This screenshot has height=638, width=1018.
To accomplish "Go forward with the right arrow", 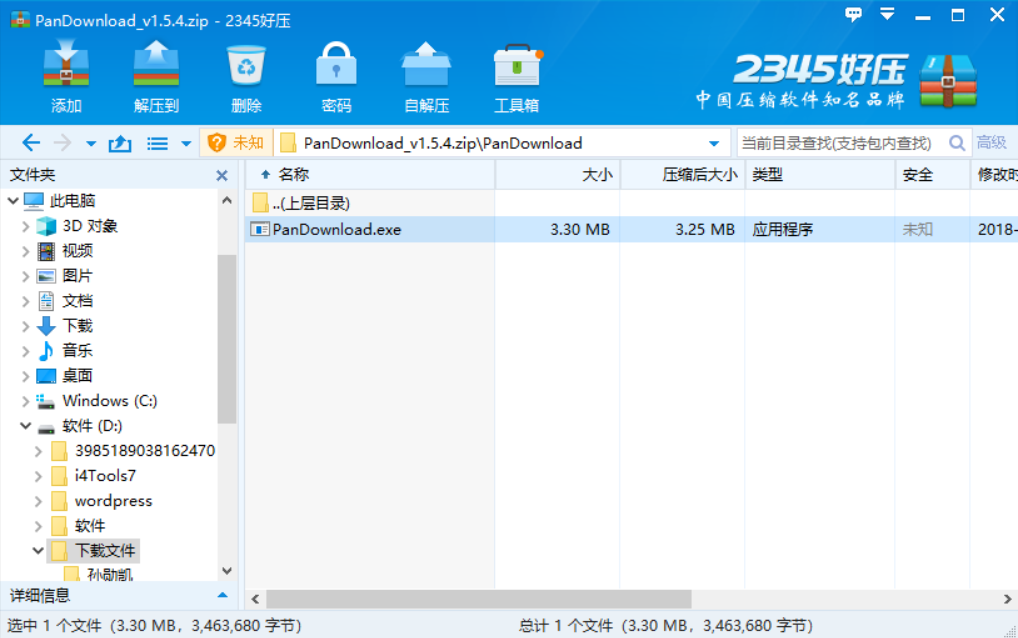I will 62,143.
